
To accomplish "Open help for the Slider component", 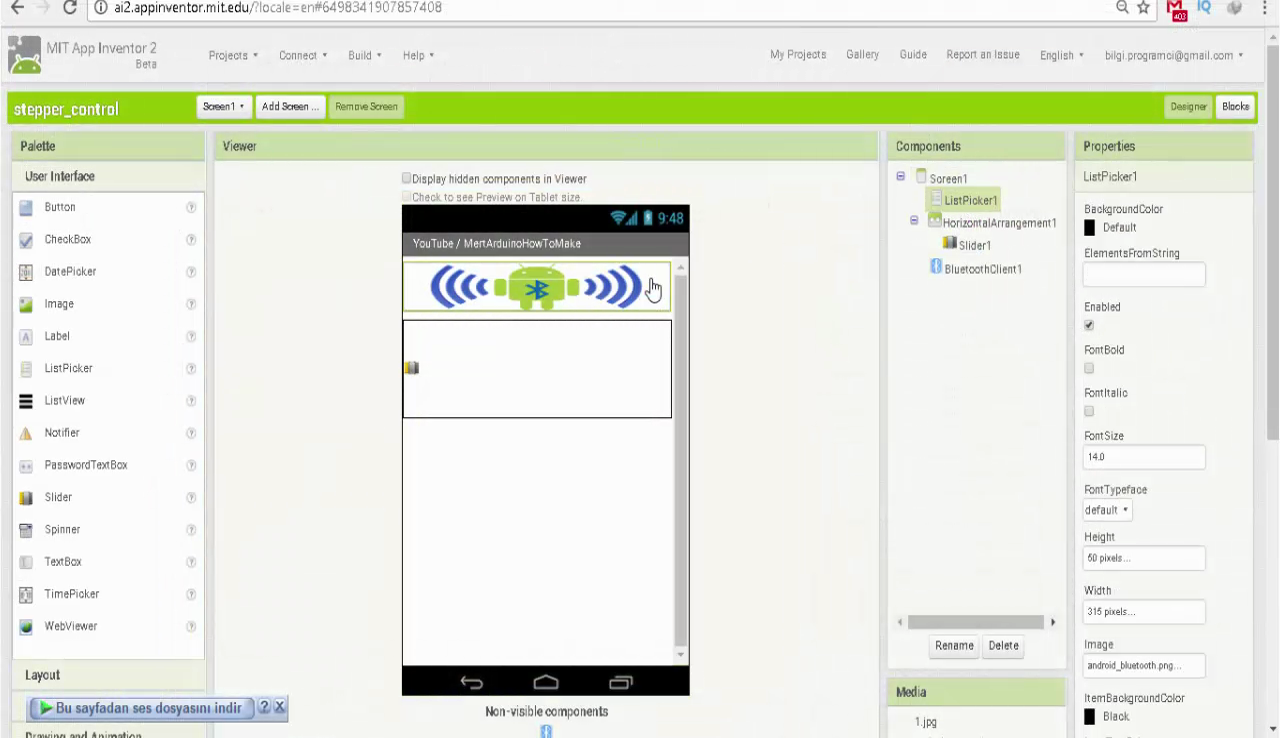I will pos(191,497).
